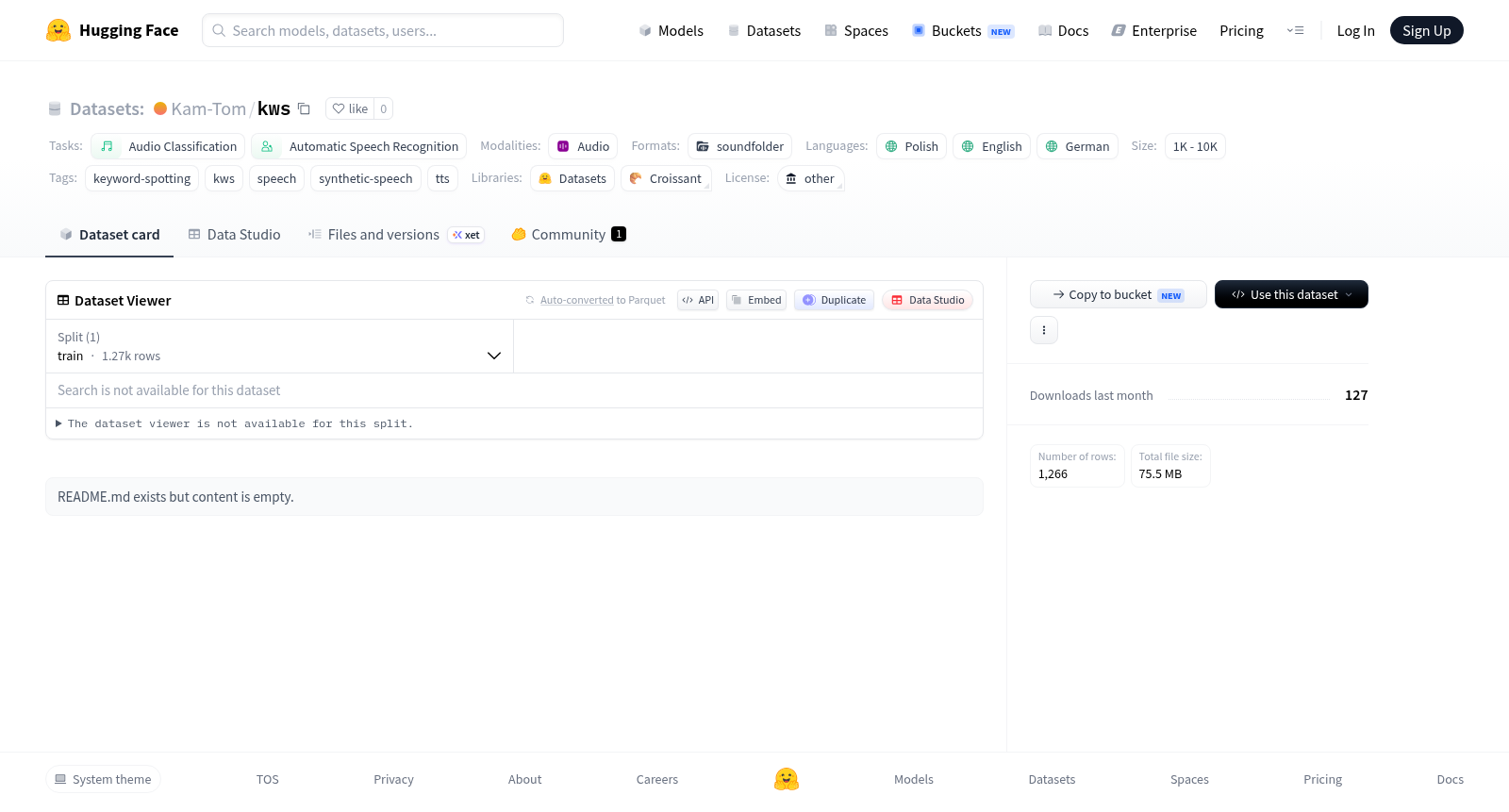The image size is (1509, 812).
Task: Click the footer Hugging Face emoji
Action: click(787, 779)
